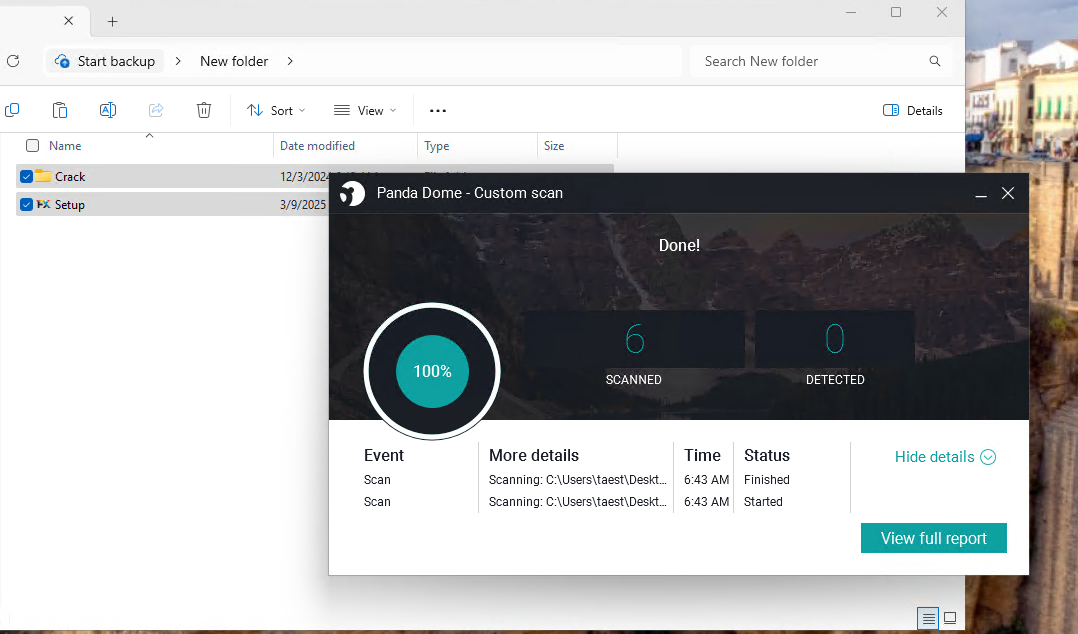Click the search magnifier icon
The height and width of the screenshot is (634, 1078).
935,61
